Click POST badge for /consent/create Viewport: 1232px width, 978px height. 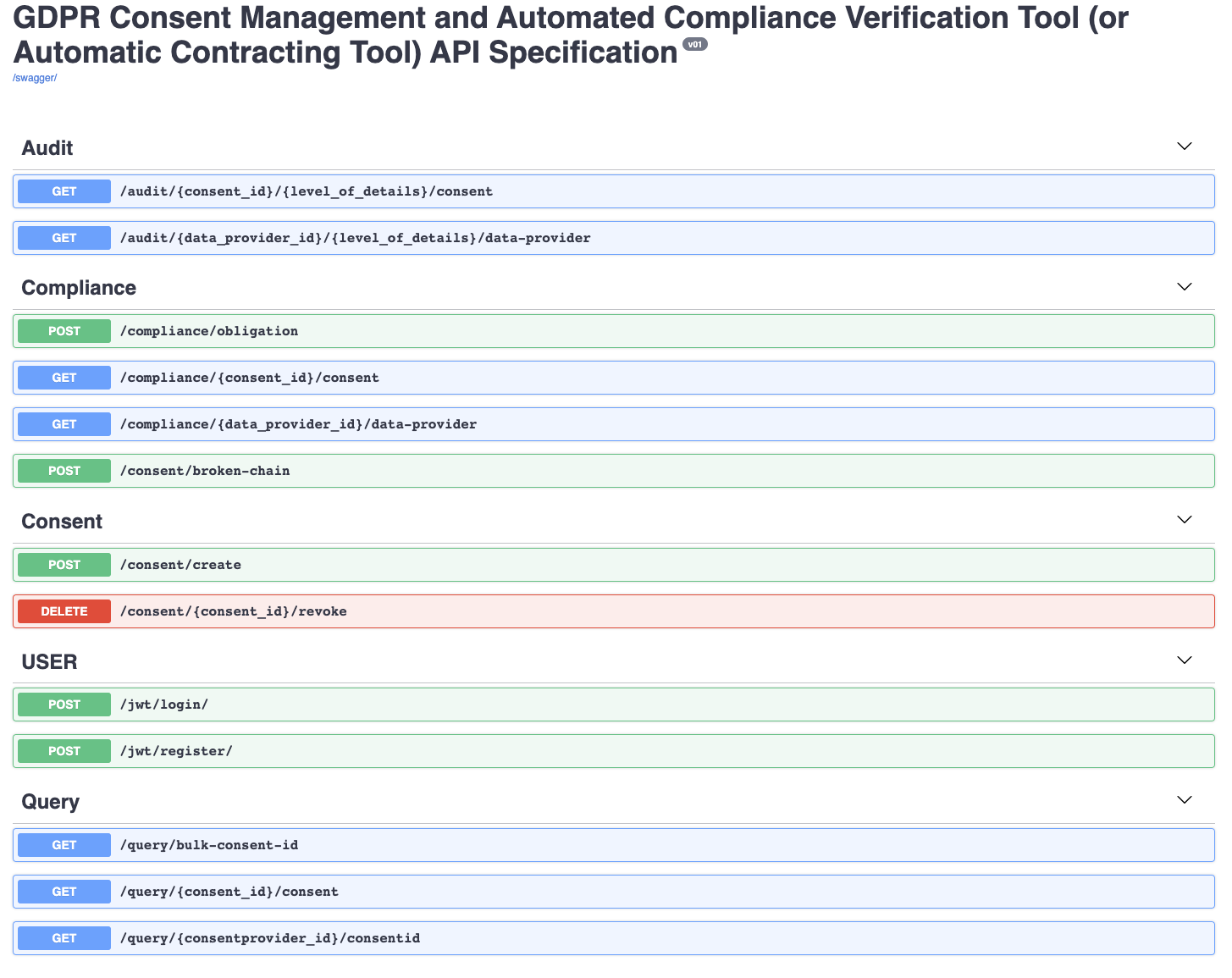pos(64,565)
